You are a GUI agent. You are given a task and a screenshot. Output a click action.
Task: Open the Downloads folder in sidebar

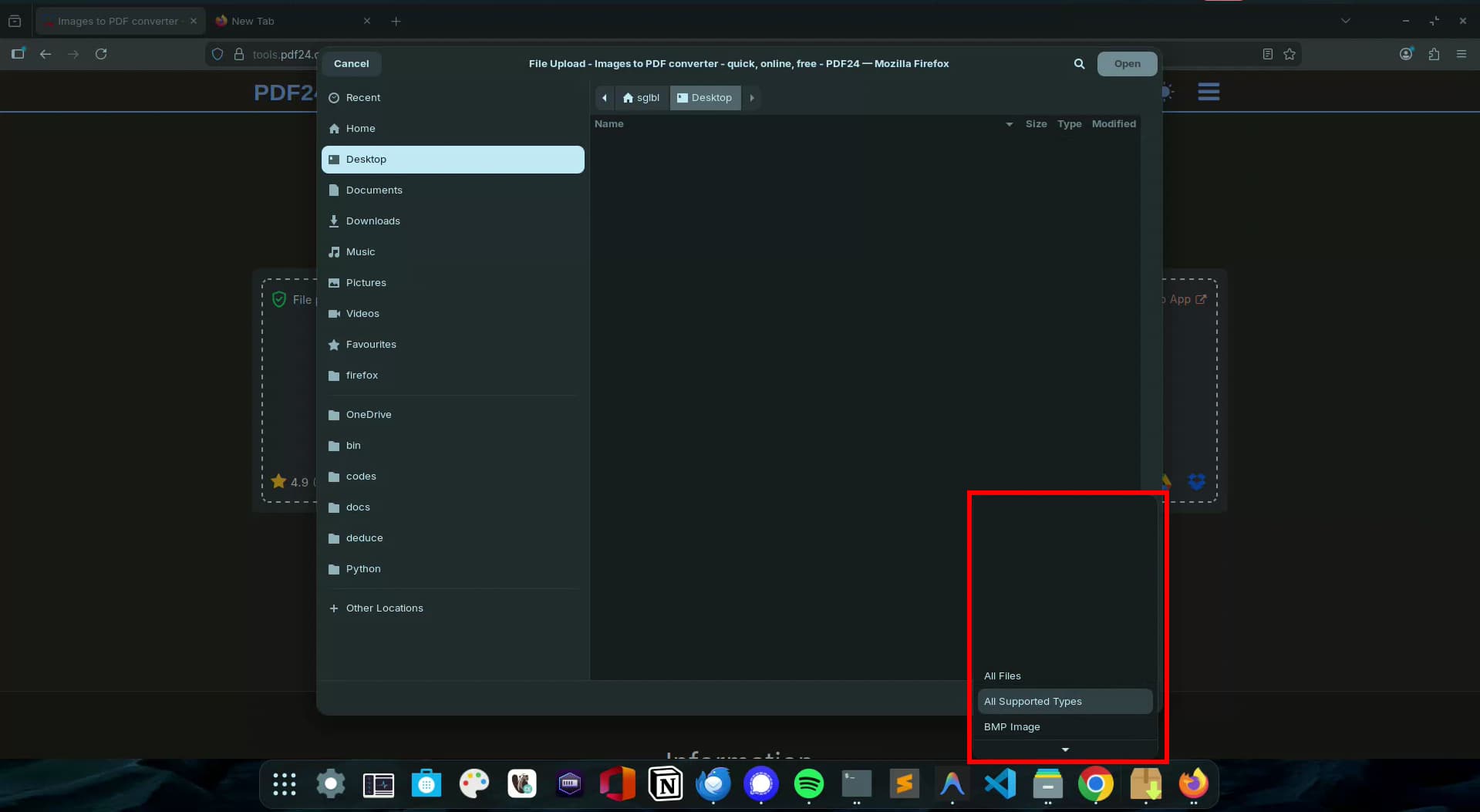373,221
